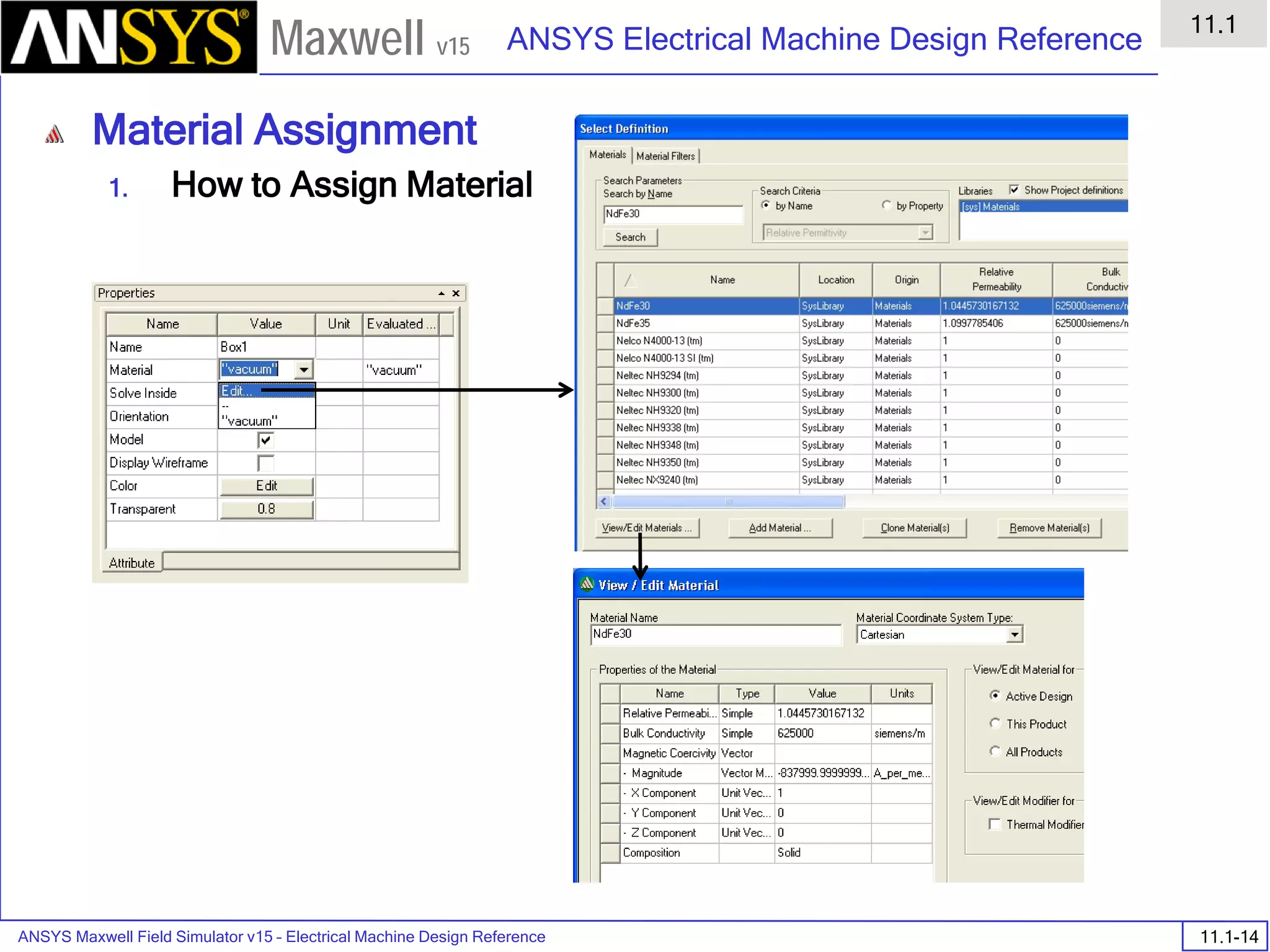Switch to the Material Filters tab

[x=665, y=156]
